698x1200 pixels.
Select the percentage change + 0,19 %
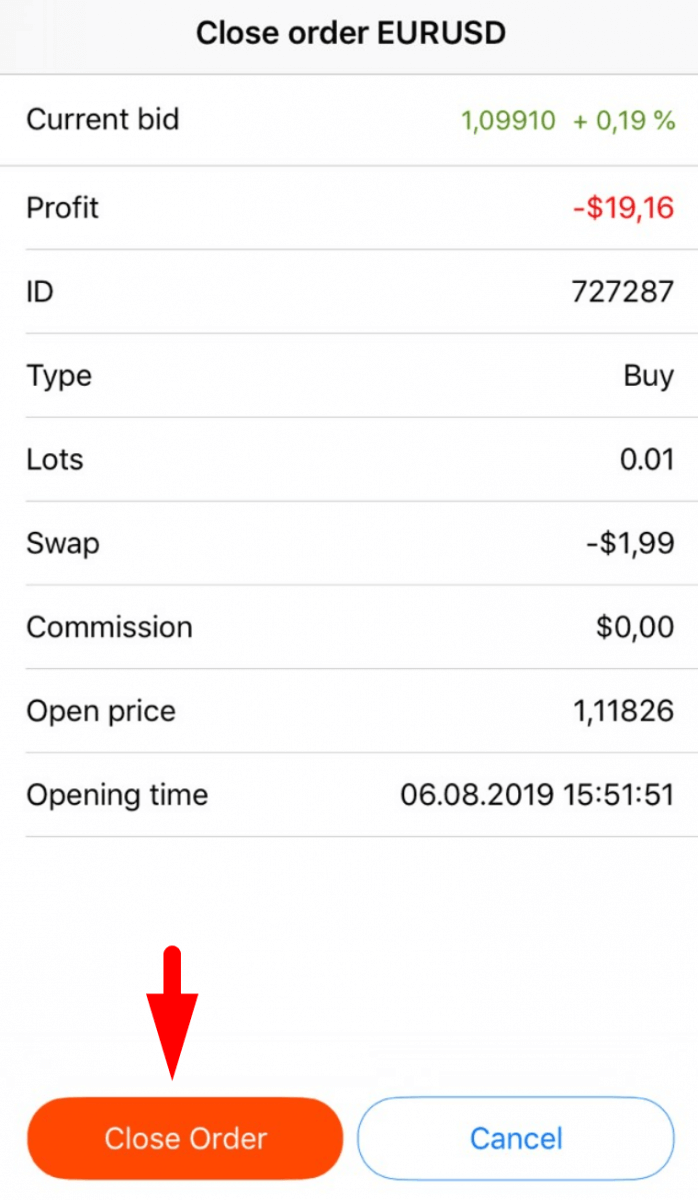(624, 120)
